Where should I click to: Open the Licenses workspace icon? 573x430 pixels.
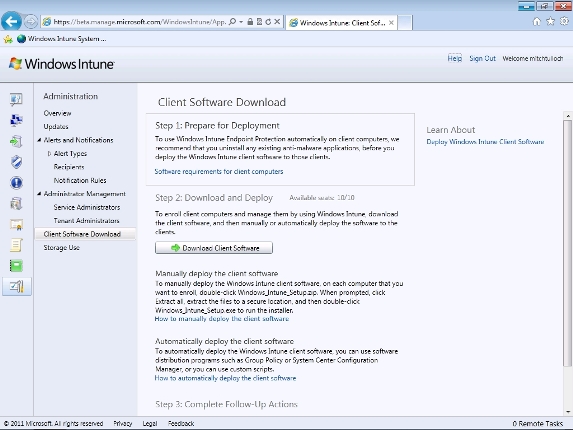16,224
